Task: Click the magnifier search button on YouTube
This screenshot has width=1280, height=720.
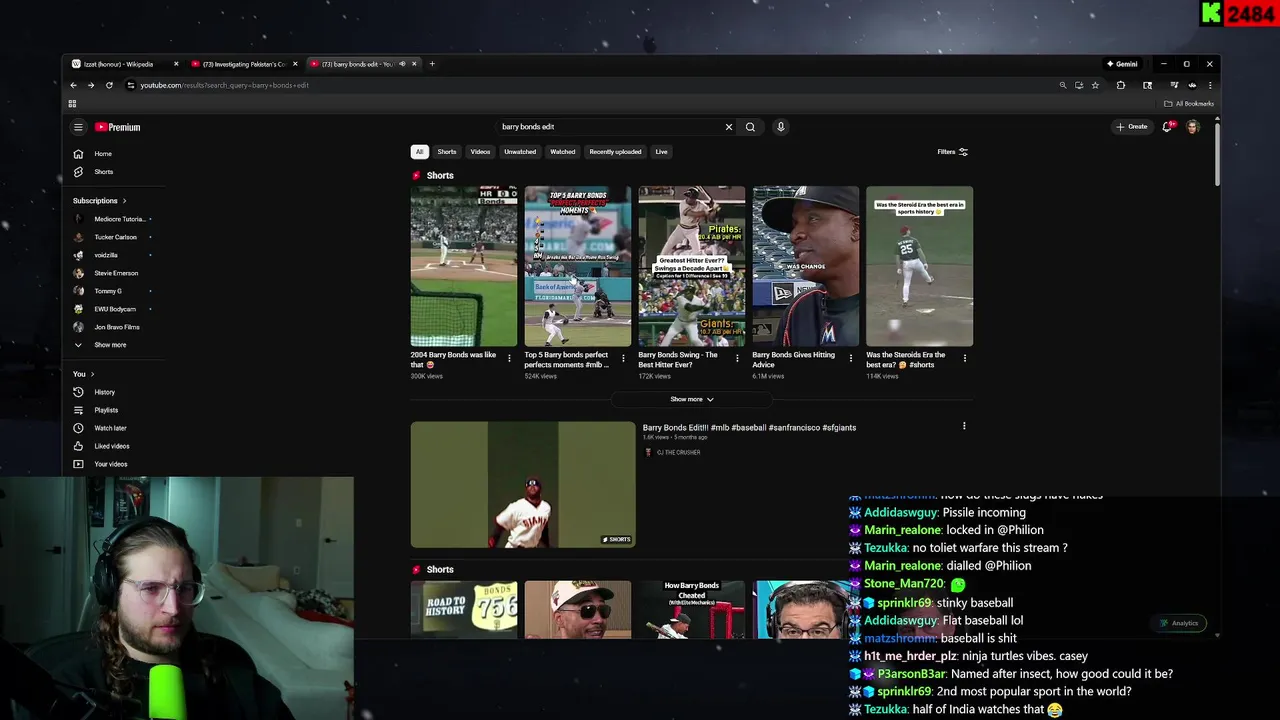Action: coord(750,127)
